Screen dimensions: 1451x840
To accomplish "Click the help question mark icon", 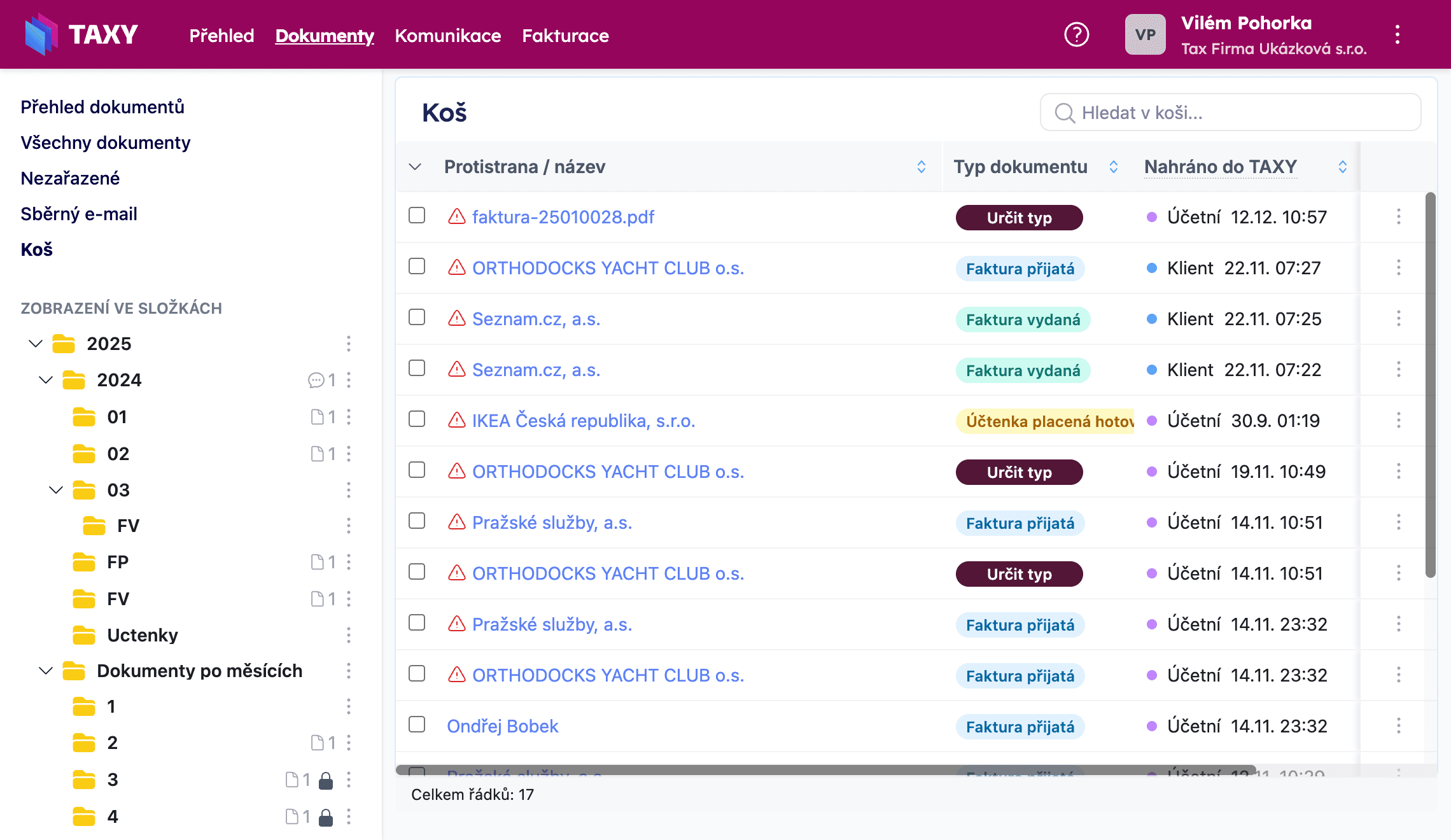I will tap(1076, 34).
